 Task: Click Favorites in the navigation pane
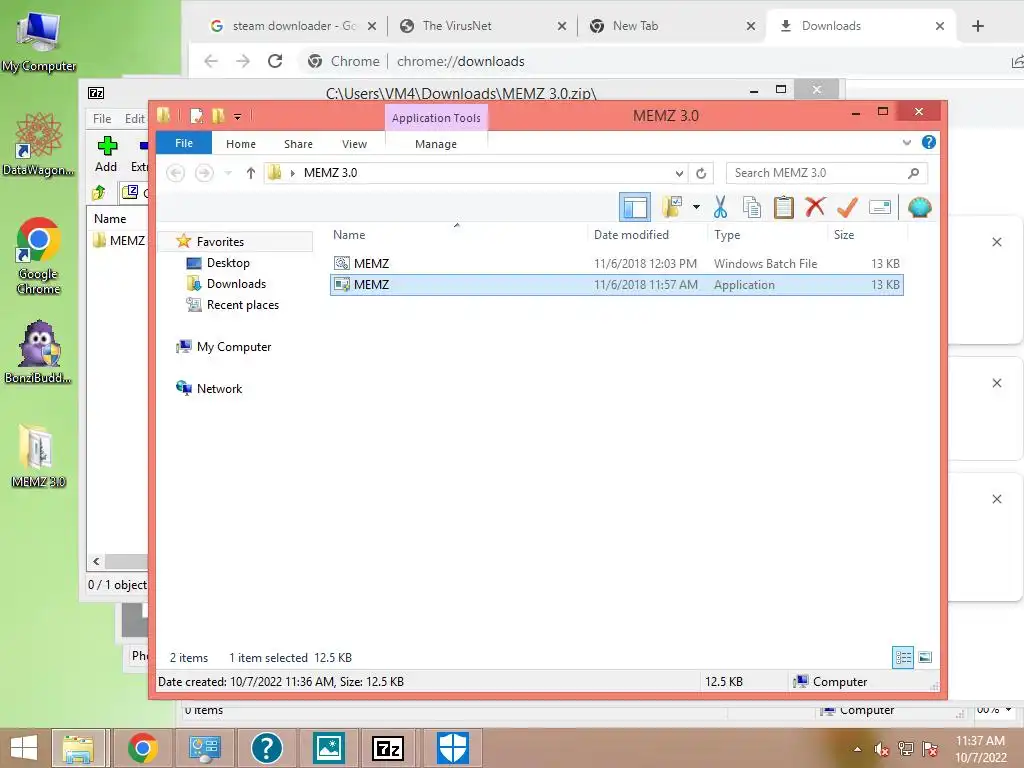click(220, 242)
